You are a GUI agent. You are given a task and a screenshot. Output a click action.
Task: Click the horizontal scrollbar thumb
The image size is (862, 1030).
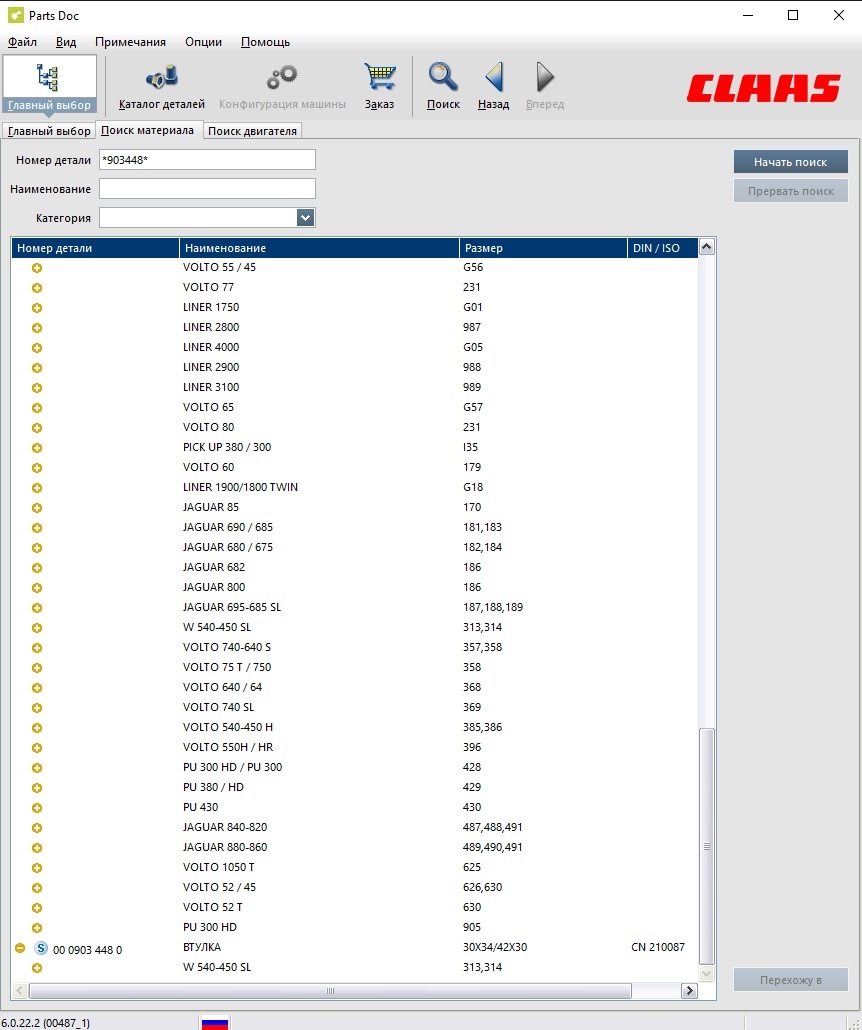coord(330,991)
